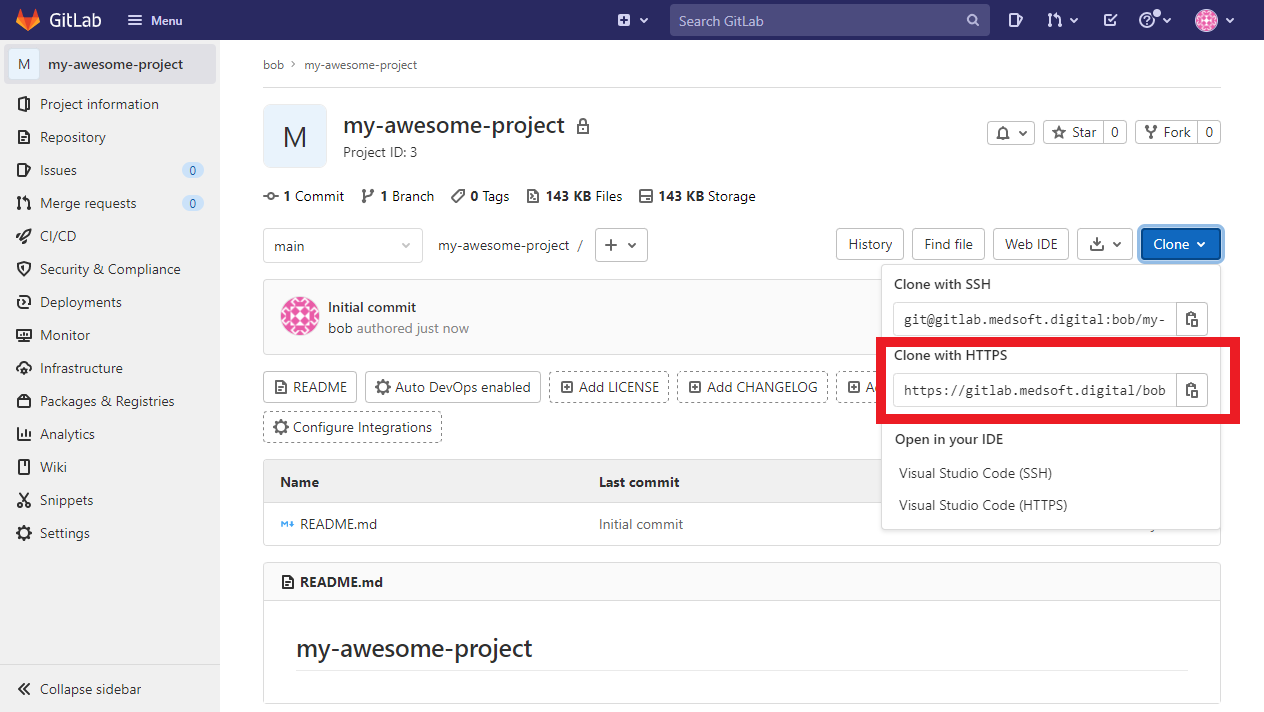
Task: Open the Merge requests top bar icon
Action: pos(1061,20)
